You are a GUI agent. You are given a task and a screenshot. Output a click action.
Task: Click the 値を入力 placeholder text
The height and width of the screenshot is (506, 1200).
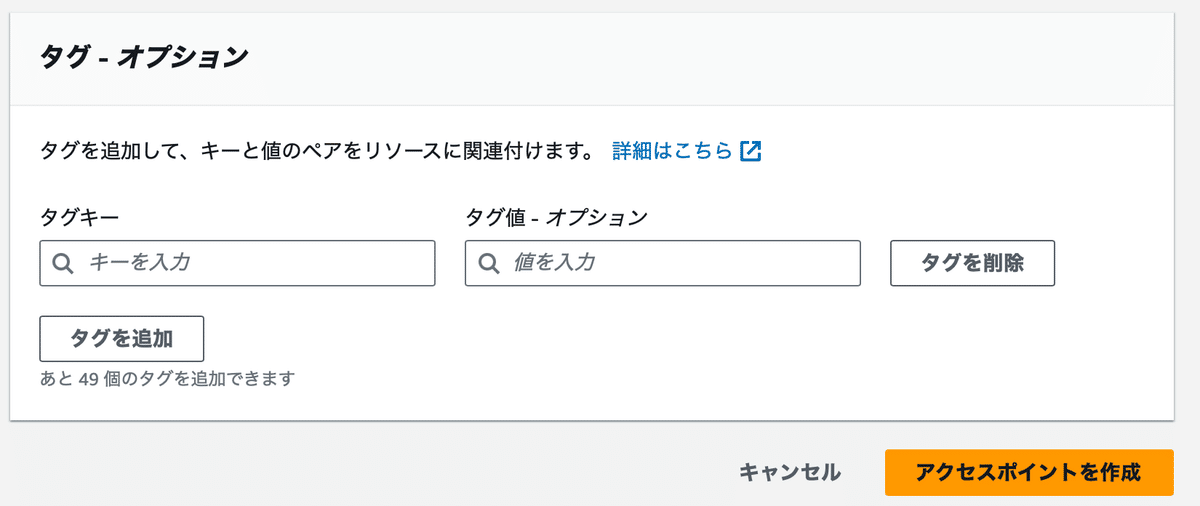click(x=554, y=263)
